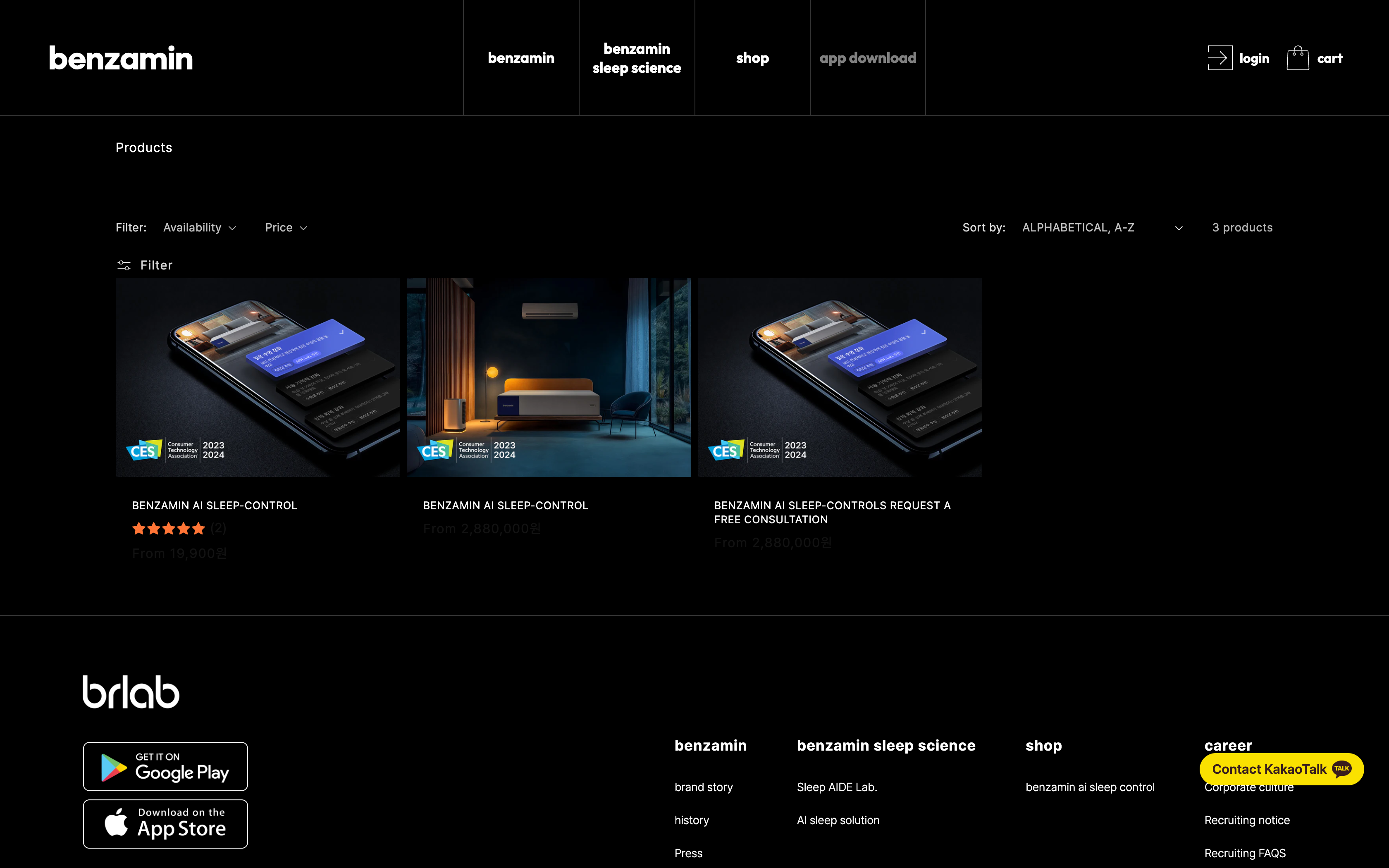The image size is (1389, 868).
Task: Click the yellow KakaoTalk TALK icon
Action: [x=1343, y=769]
